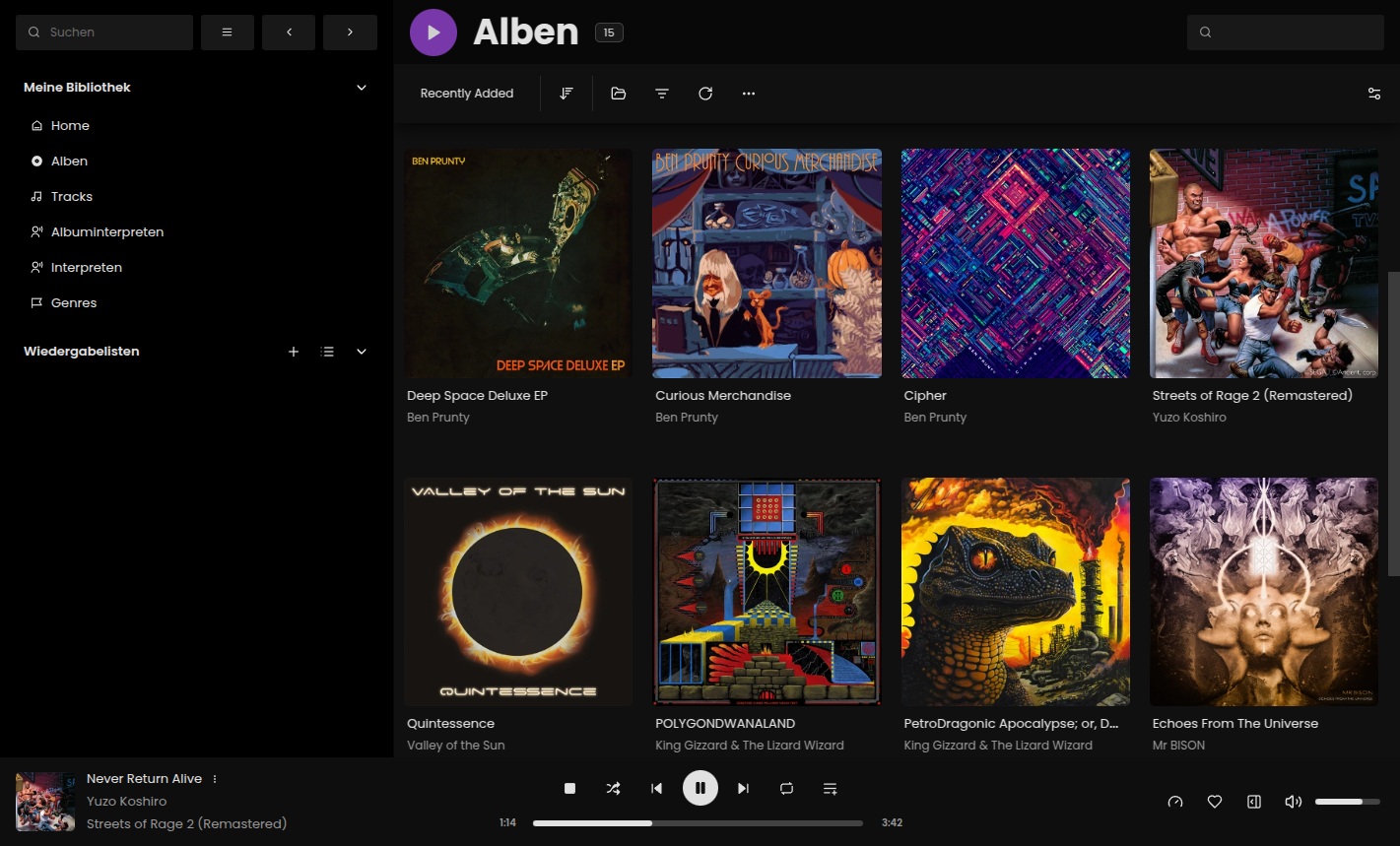Collapse the Meine Bibliothek section
The width and height of the screenshot is (1400, 846).
[362, 88]
